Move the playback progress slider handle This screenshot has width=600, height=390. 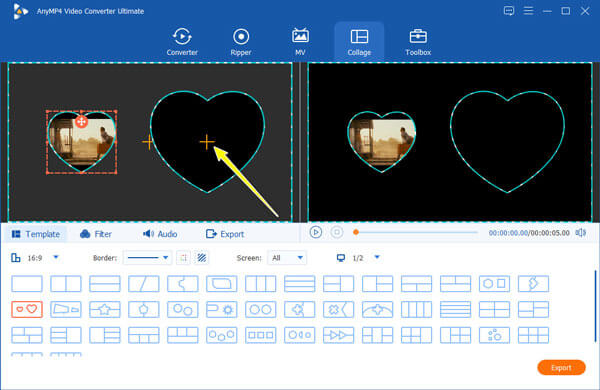coord(356,232)
